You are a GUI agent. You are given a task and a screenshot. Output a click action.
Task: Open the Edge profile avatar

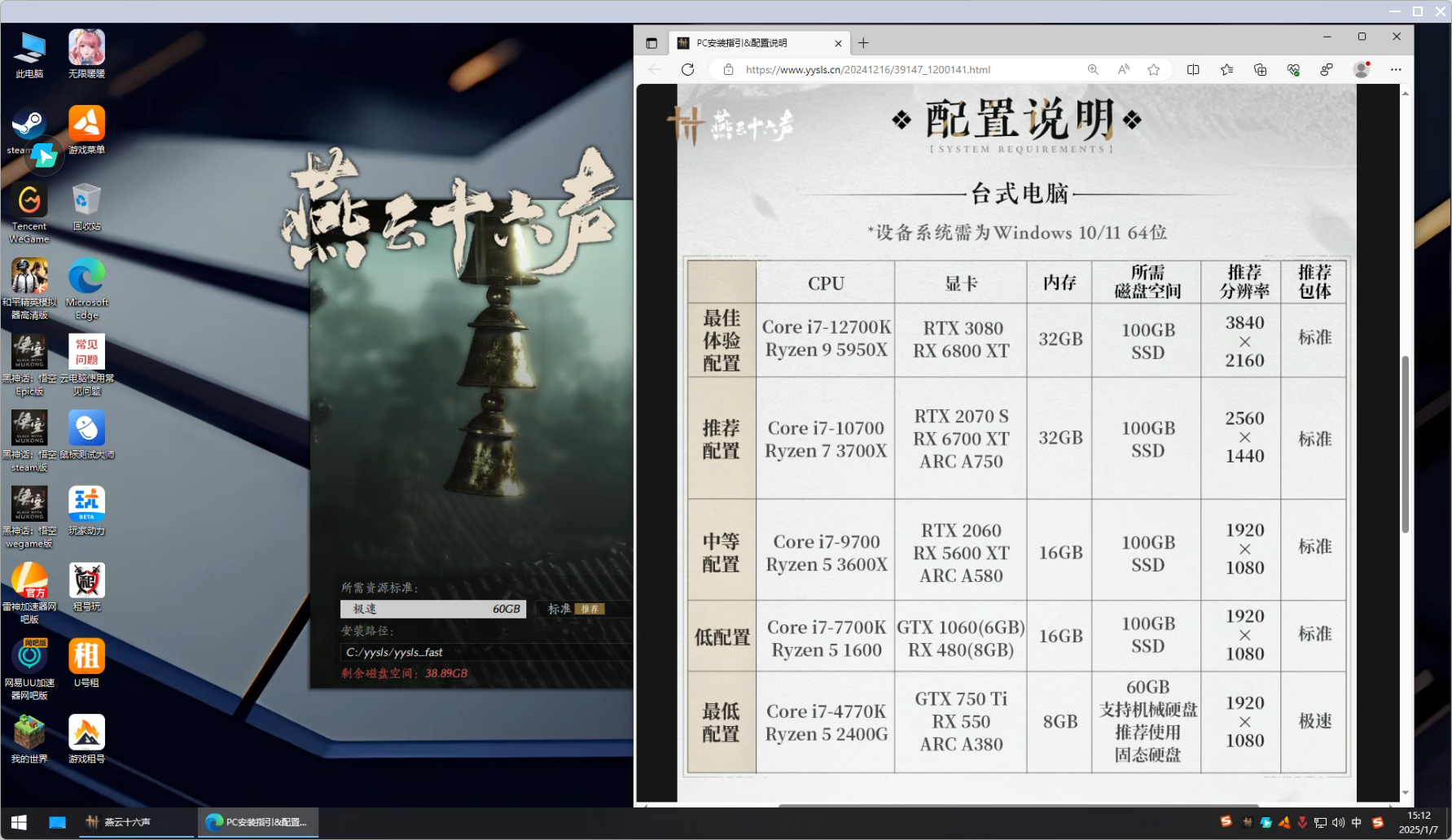pyautogui.click(x=1361, y=70)
